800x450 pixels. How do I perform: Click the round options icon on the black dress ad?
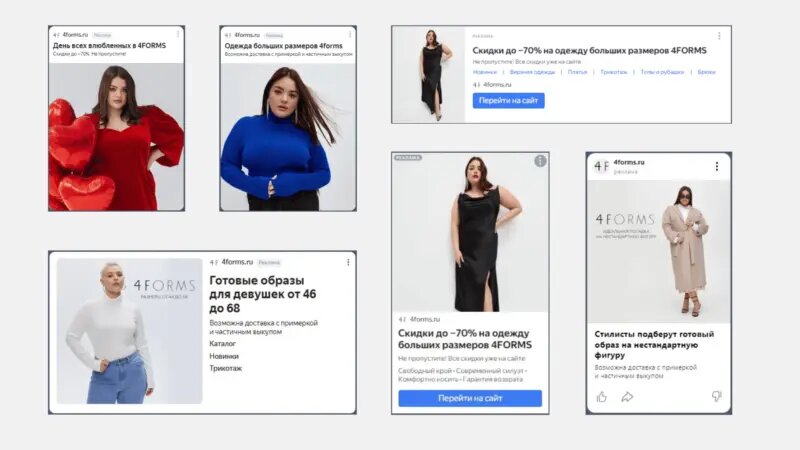click(540, 161)
